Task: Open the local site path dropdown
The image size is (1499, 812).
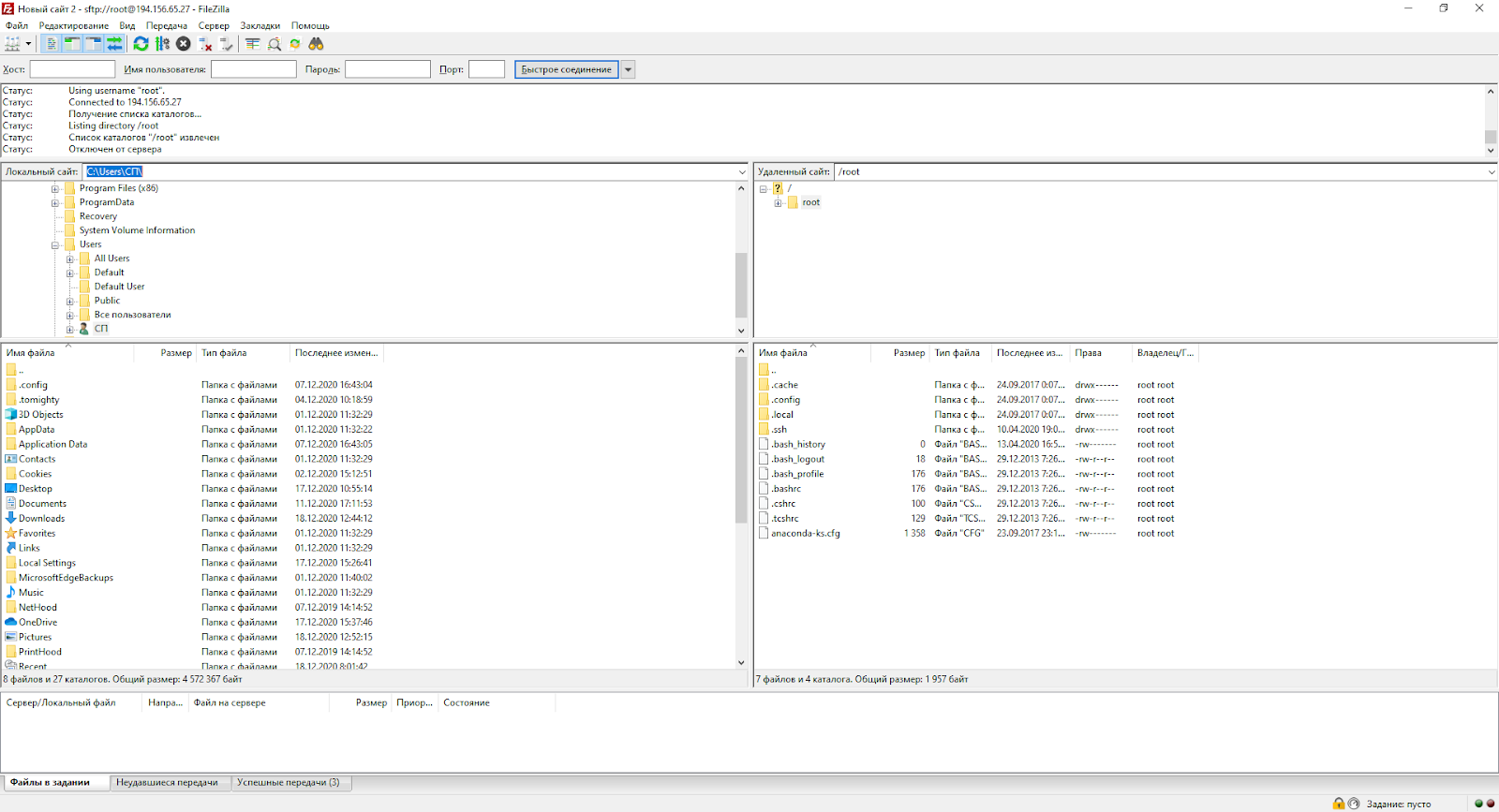Action: [x=742, y=172]
